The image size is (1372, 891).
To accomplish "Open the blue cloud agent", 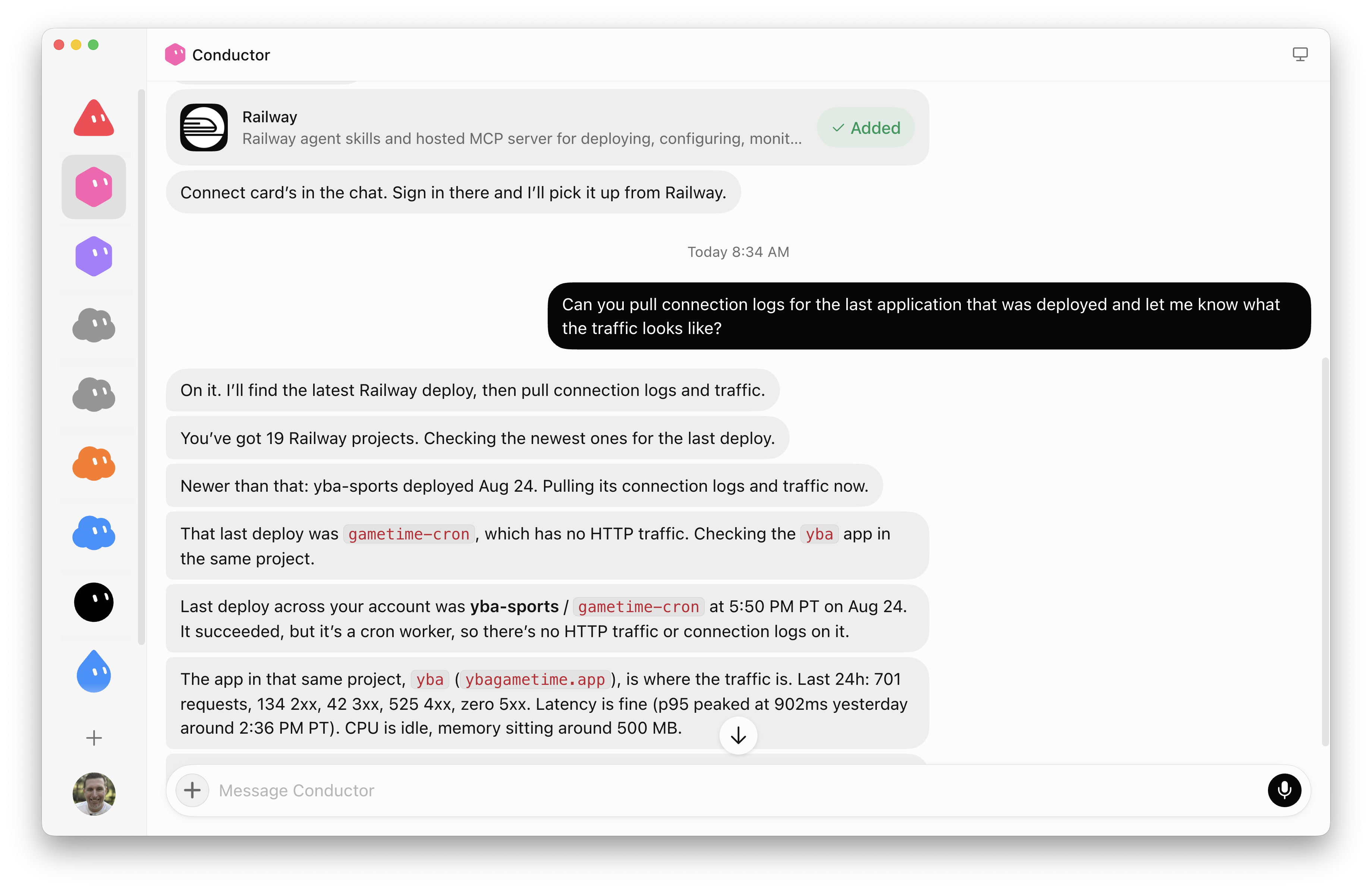I will point(93,532).
